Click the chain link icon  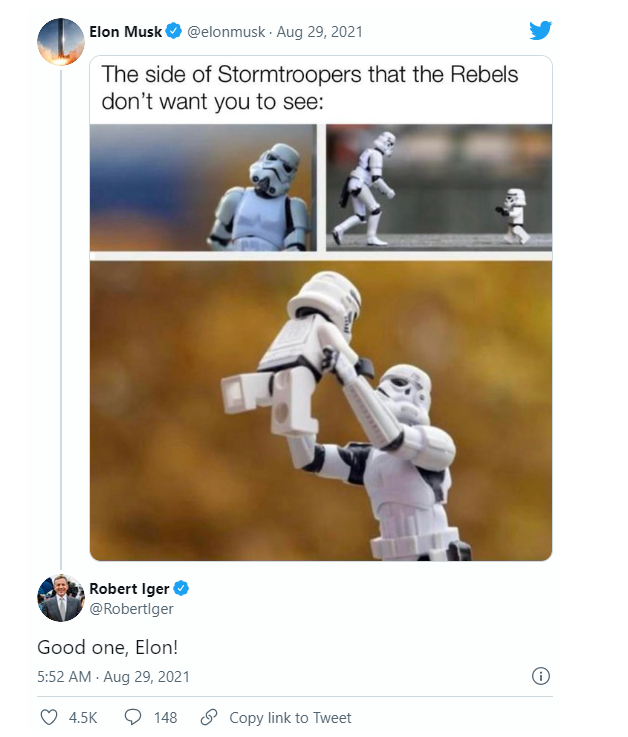209,717
